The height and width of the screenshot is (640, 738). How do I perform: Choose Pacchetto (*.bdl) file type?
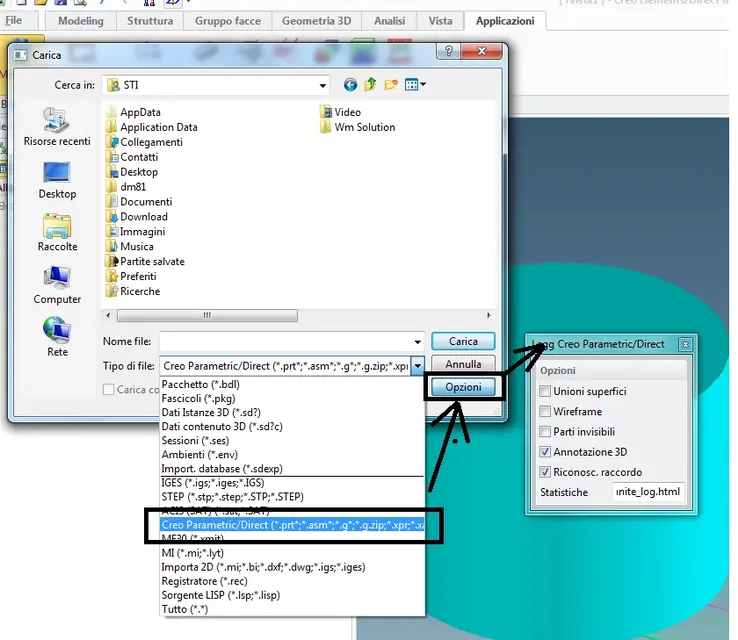point(201,384)
